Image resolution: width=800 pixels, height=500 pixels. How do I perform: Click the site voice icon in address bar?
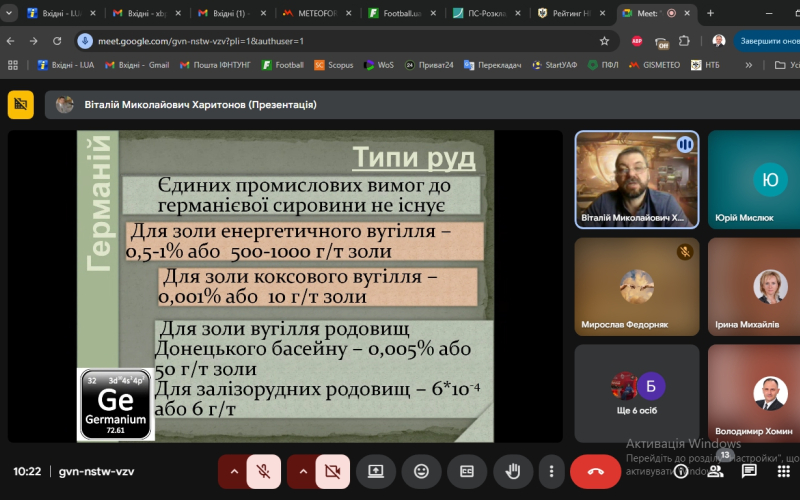(x=85, y=41)
